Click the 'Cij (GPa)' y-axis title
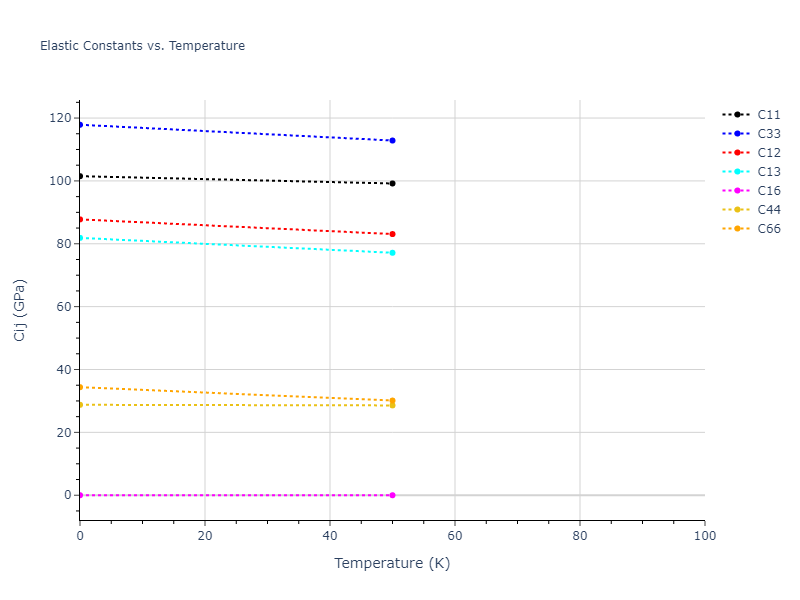This screenshot has height=600, width=800. 20,310
